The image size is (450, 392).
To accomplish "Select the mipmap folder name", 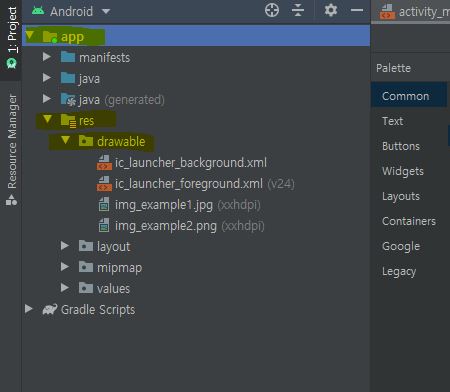I will pos(119,268).
